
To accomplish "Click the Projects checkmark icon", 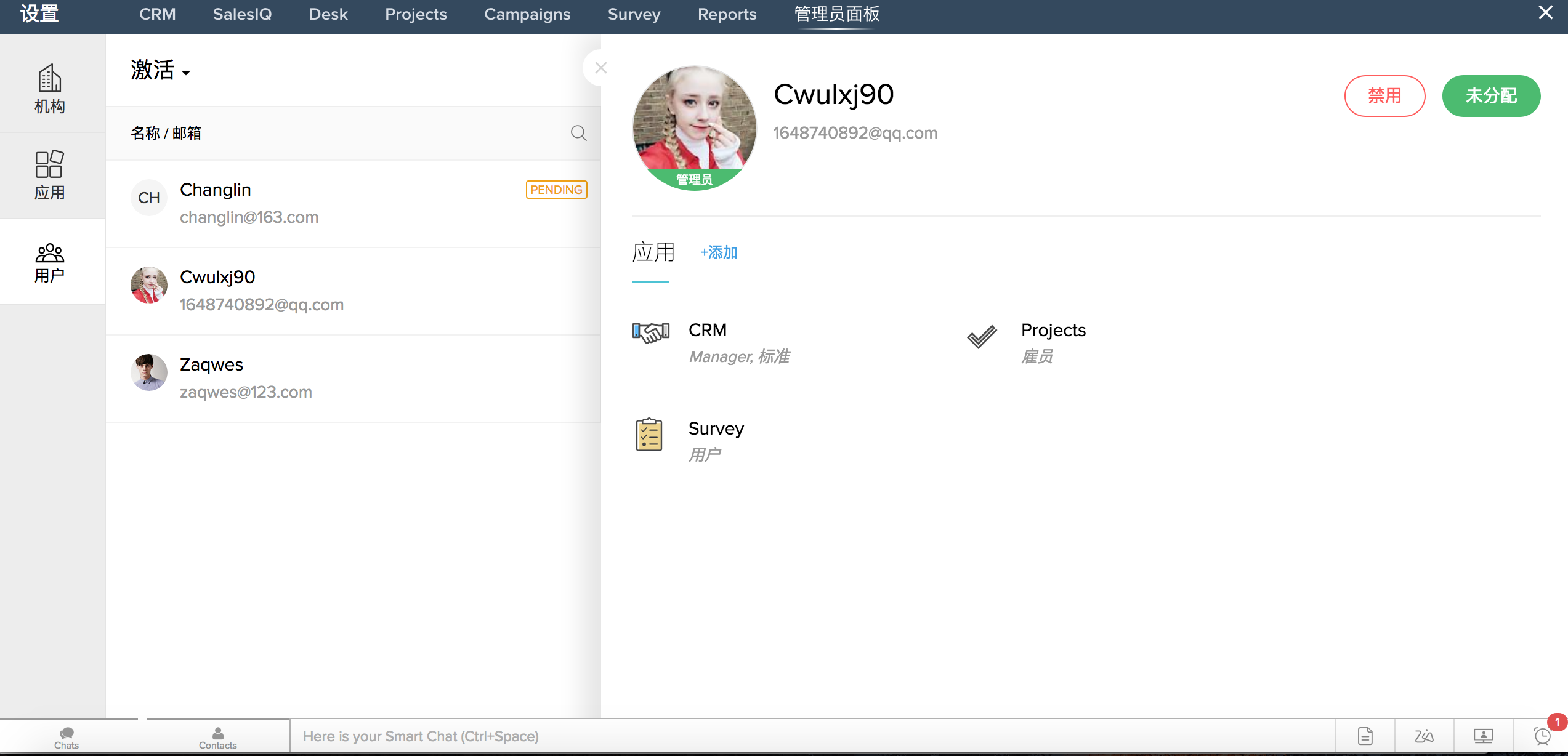I will pyautogui.click(x=981, y=336).
